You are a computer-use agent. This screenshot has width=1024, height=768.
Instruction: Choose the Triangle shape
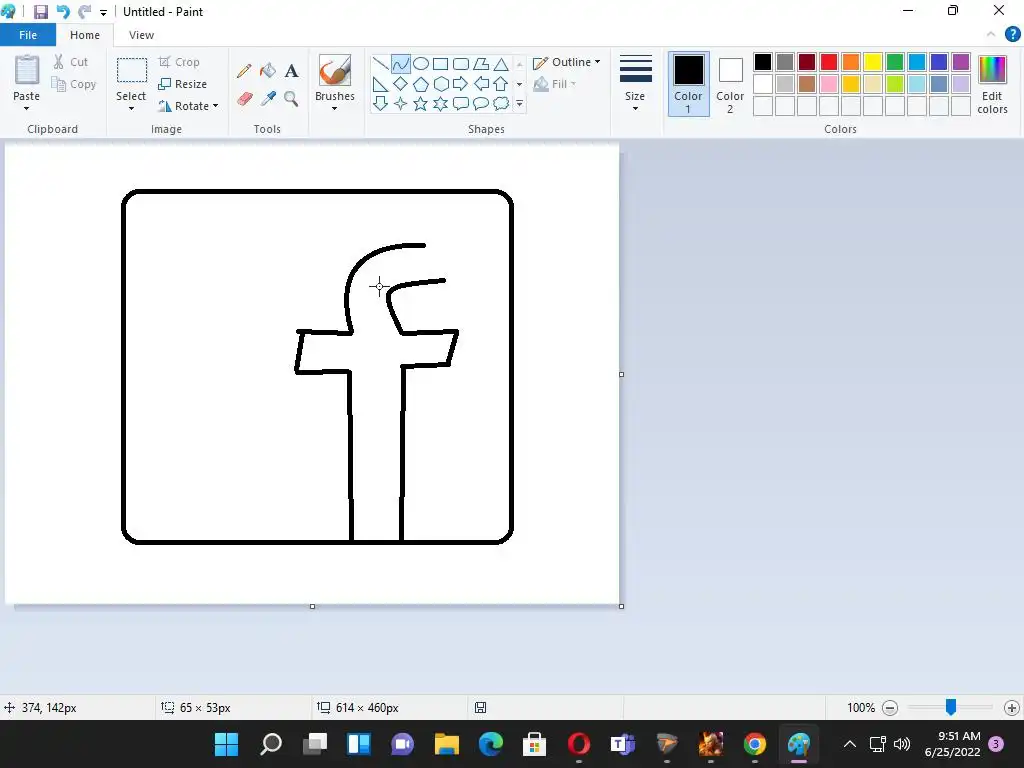click(x=501, y=63)
